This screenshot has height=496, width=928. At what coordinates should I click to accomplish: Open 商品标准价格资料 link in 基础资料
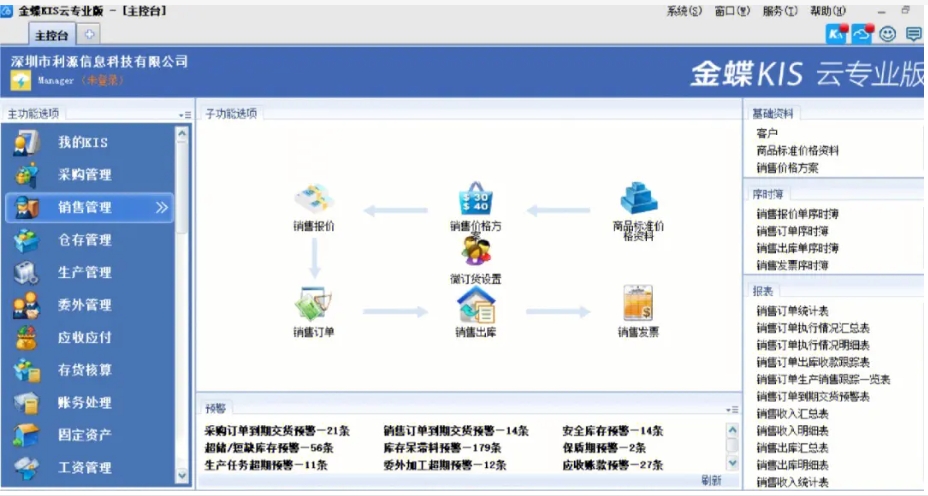pyautogui.click(x=797, y=151)
